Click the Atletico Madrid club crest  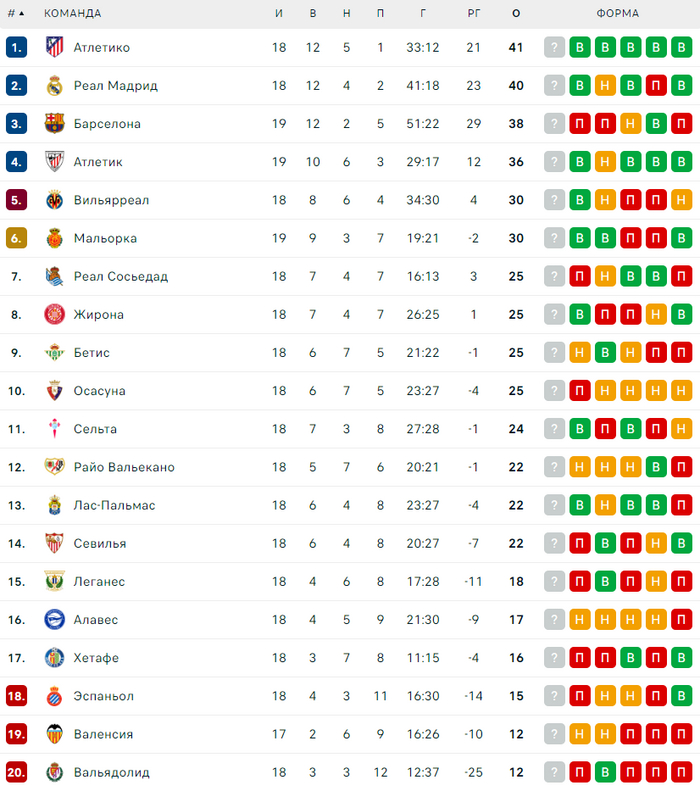click(x=55, y=47)
